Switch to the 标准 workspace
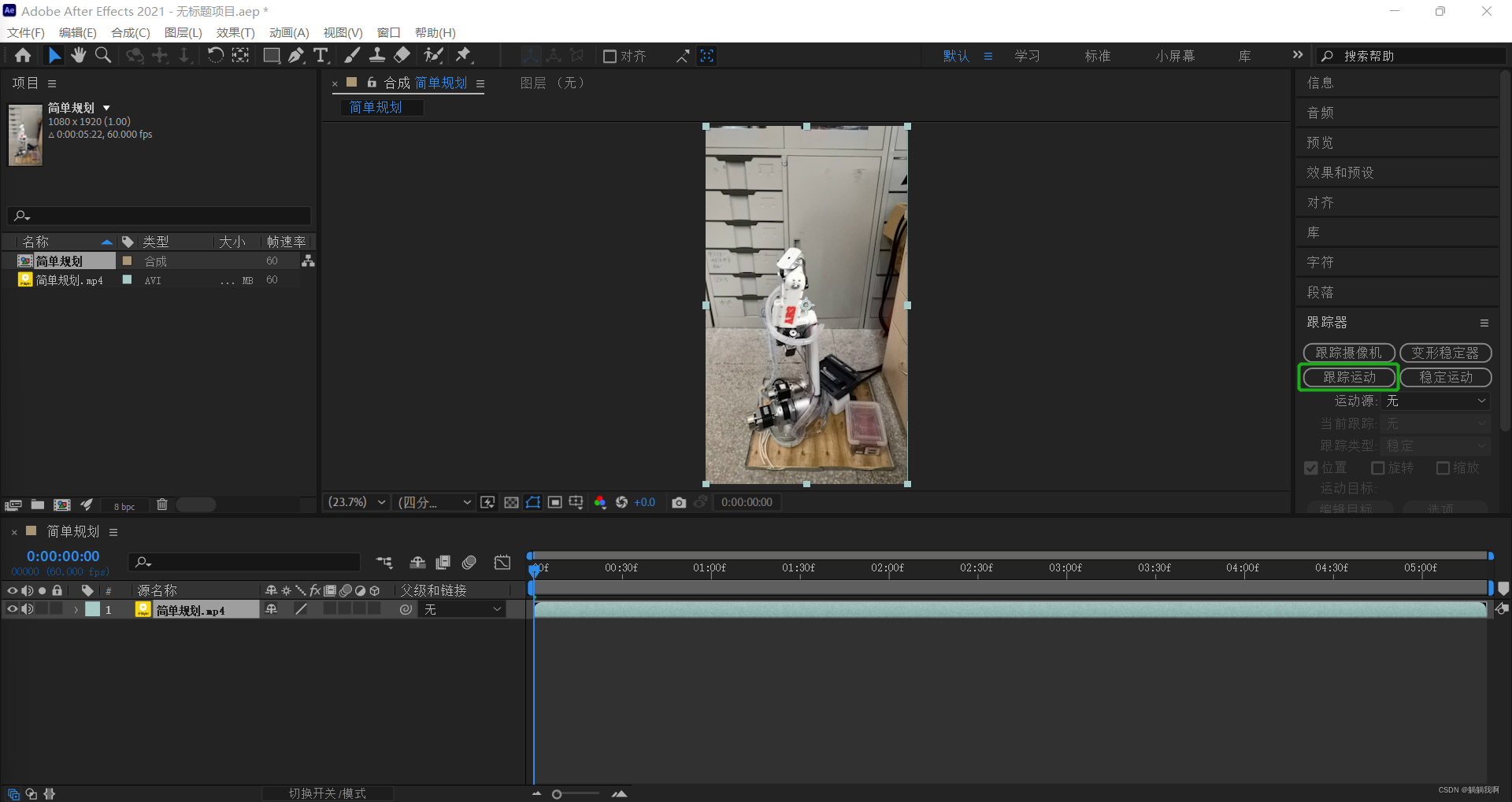This screenshot has width=1512, height=802. click(x=1097, y=56)
